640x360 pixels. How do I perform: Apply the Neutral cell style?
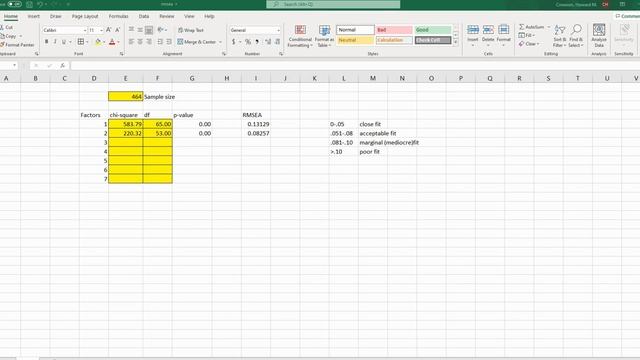(x=355, y=40)
